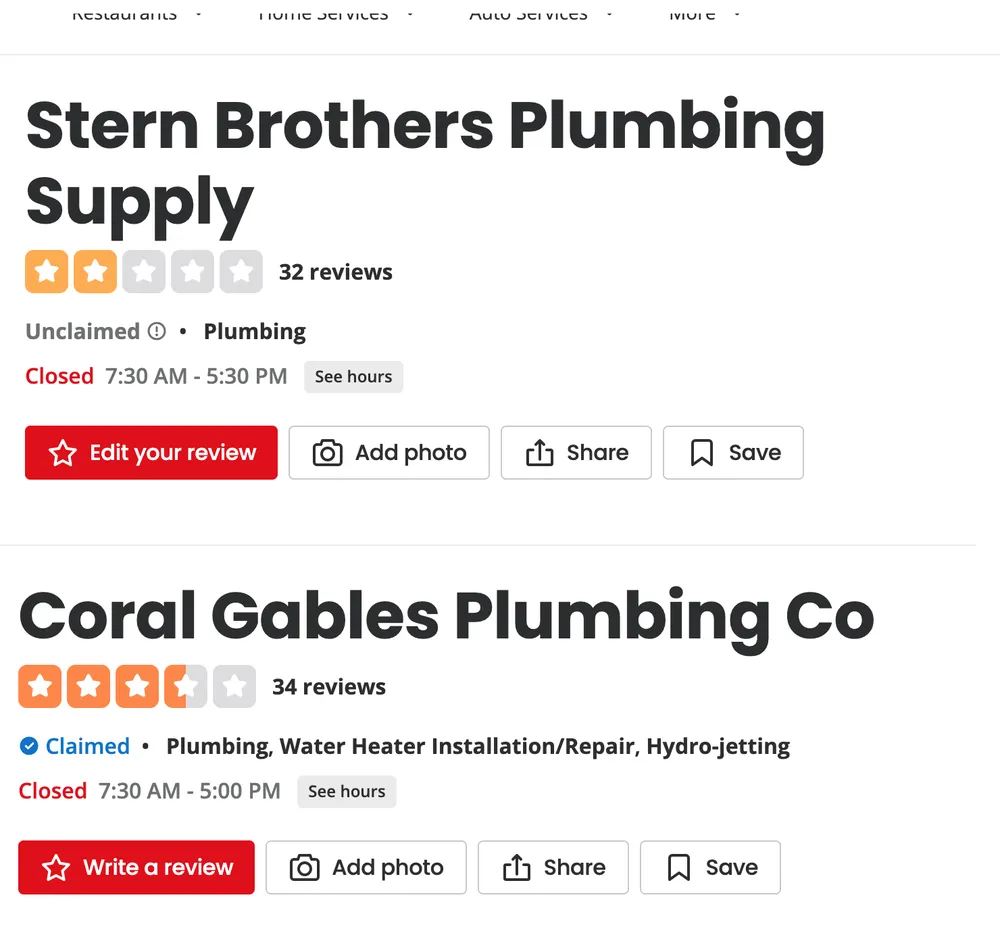Open the Restaurants dropdown chevron
This screenshot has height=935, width=1000.
(199, 15)
